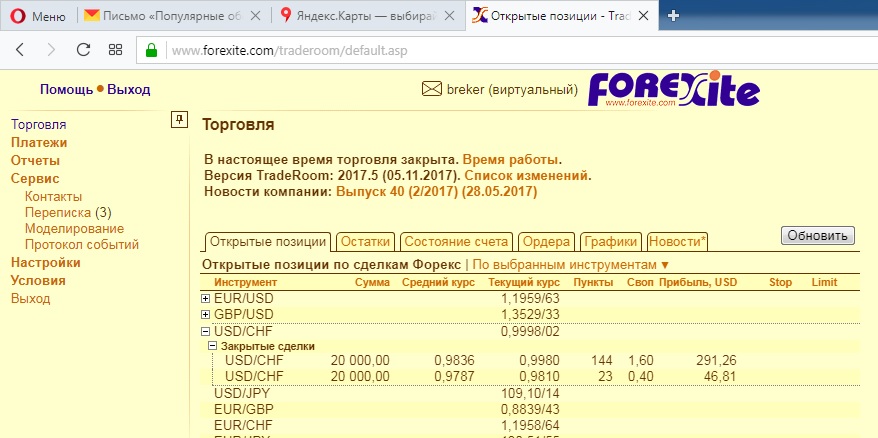Open a new browser tab with plus
Image resolution: width=878 pixels, height=438 pixels.
coord(674,16)
